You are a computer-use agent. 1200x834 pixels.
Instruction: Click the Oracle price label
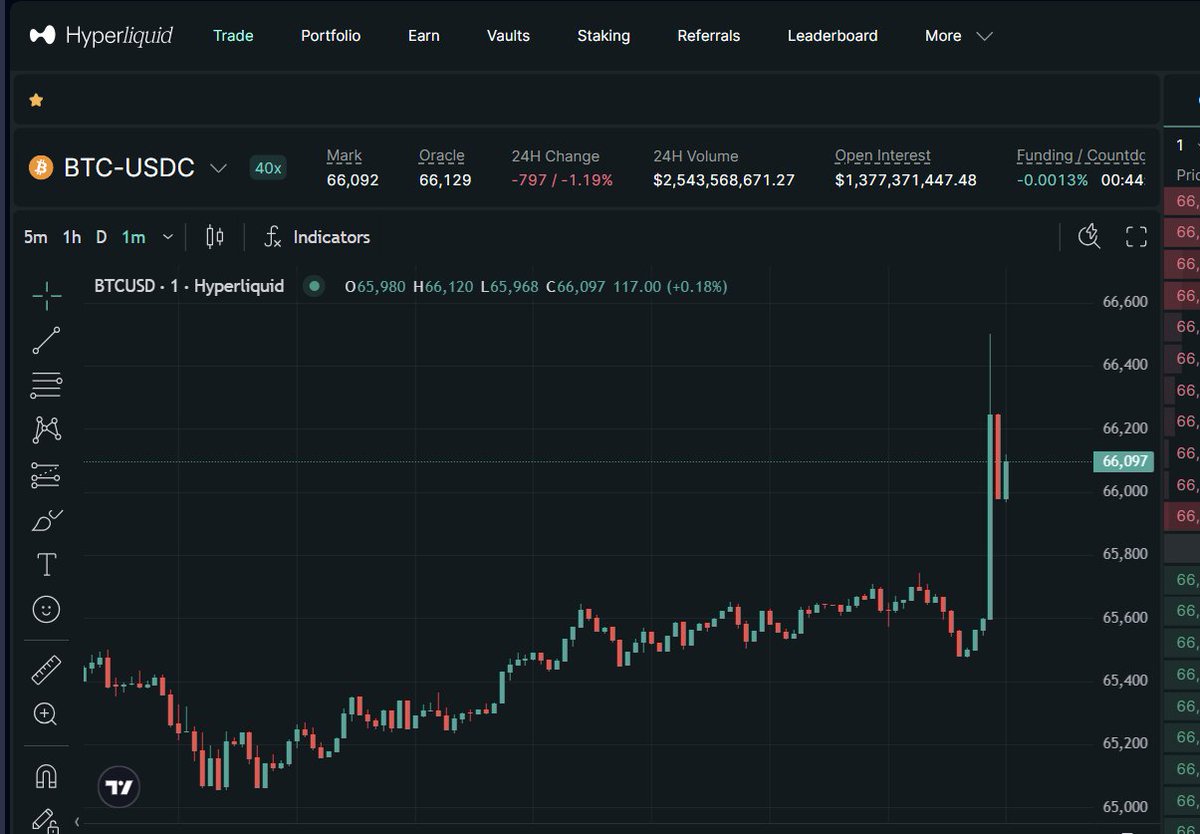(442, 156)
